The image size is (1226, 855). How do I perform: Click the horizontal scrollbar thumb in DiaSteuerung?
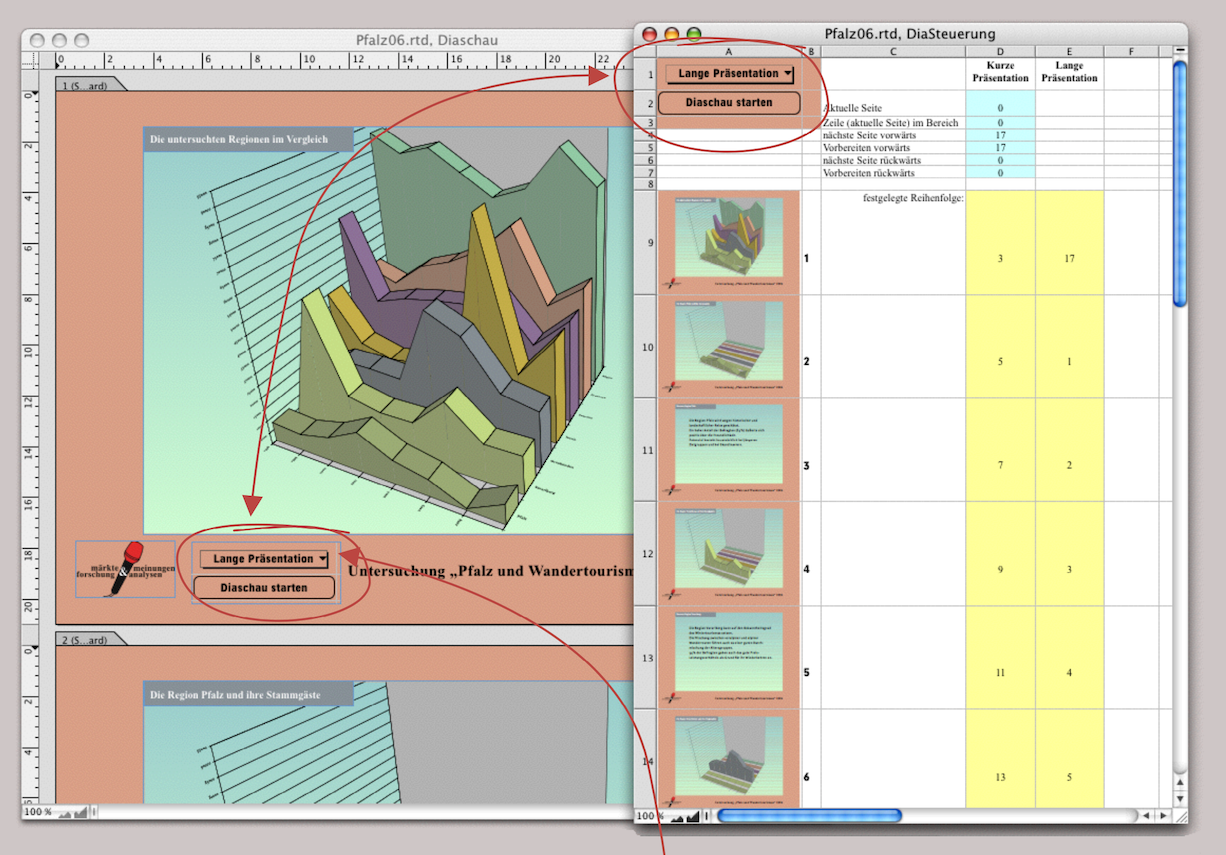809,816
